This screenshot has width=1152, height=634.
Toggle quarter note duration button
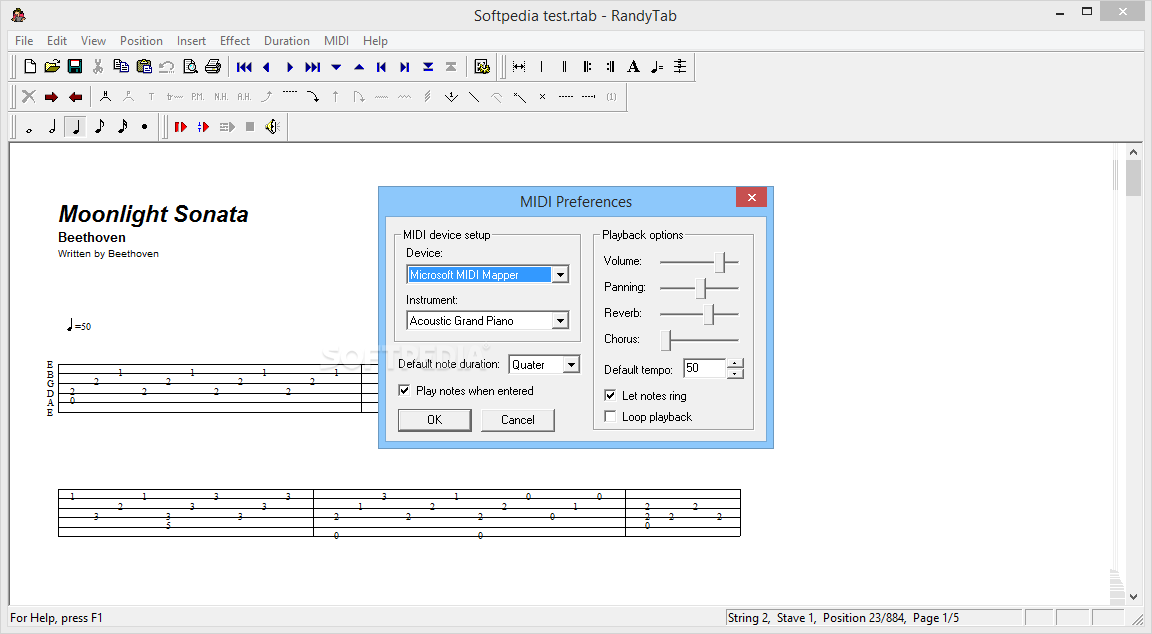pyautogui.click(x=76, y=127)
